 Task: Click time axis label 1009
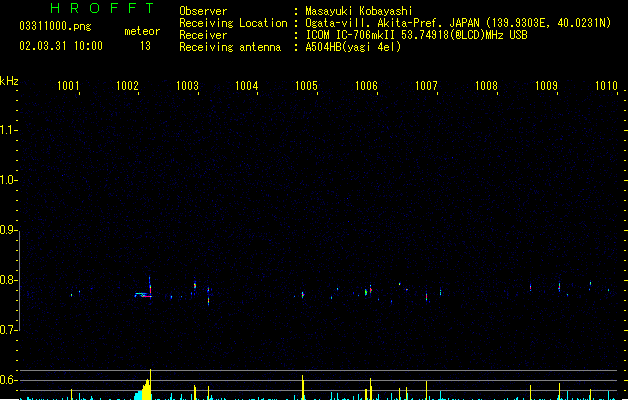[x=546, y=85]
